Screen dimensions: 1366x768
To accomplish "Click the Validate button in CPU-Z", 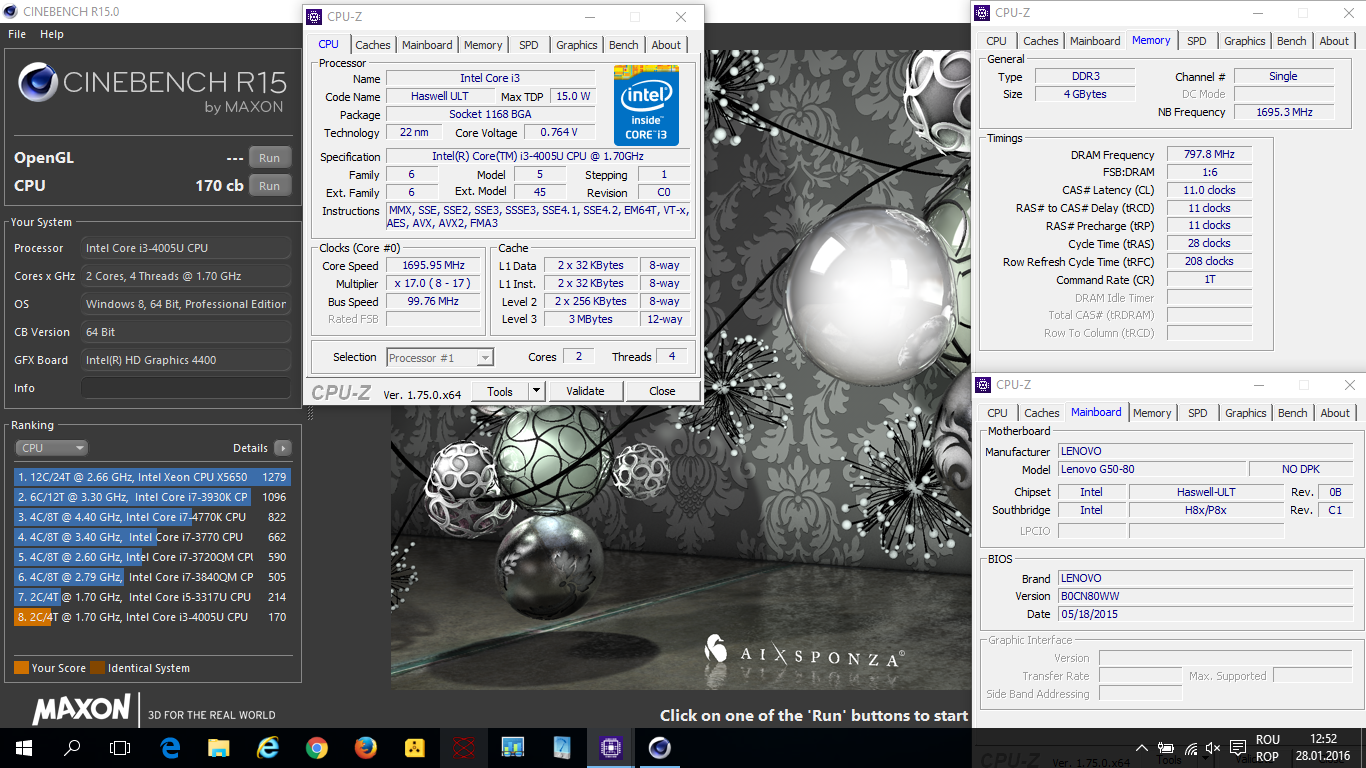I will [585, 391].
